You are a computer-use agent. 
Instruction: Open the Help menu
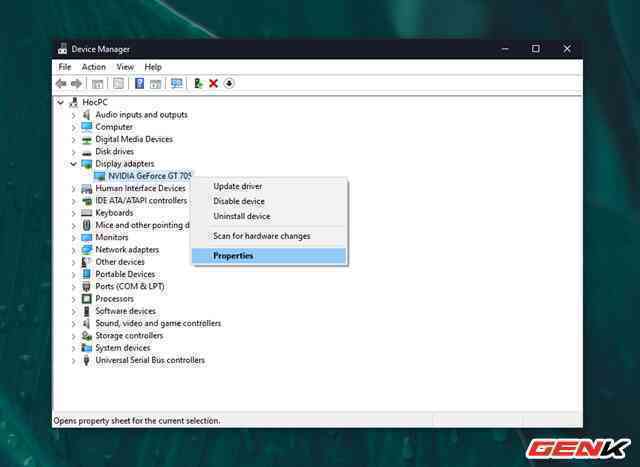click(x=153, y=67)
